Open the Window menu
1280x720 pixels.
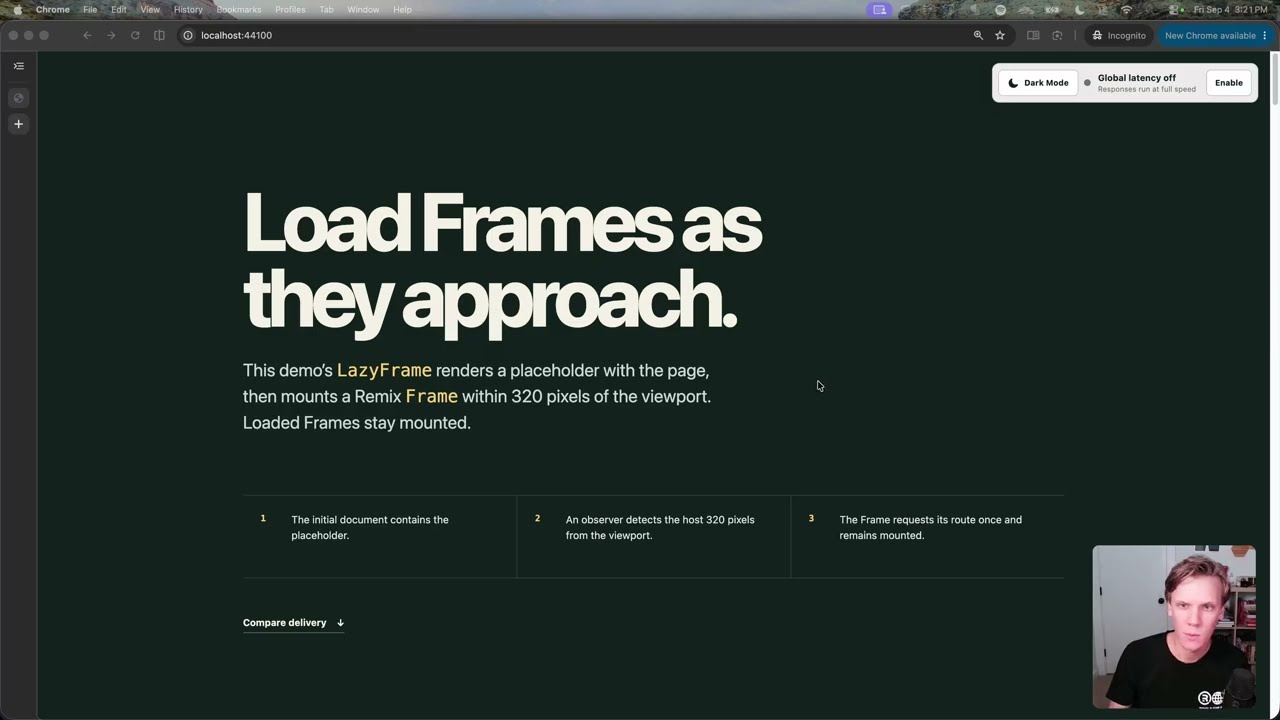pyautogui.click(x=363, y=9)
